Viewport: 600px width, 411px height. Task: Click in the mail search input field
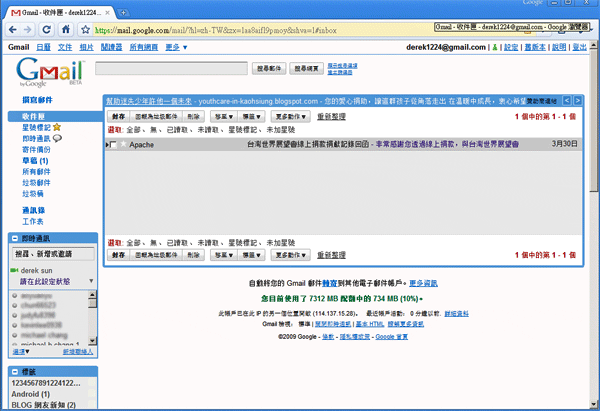click(x=171, y=68)
